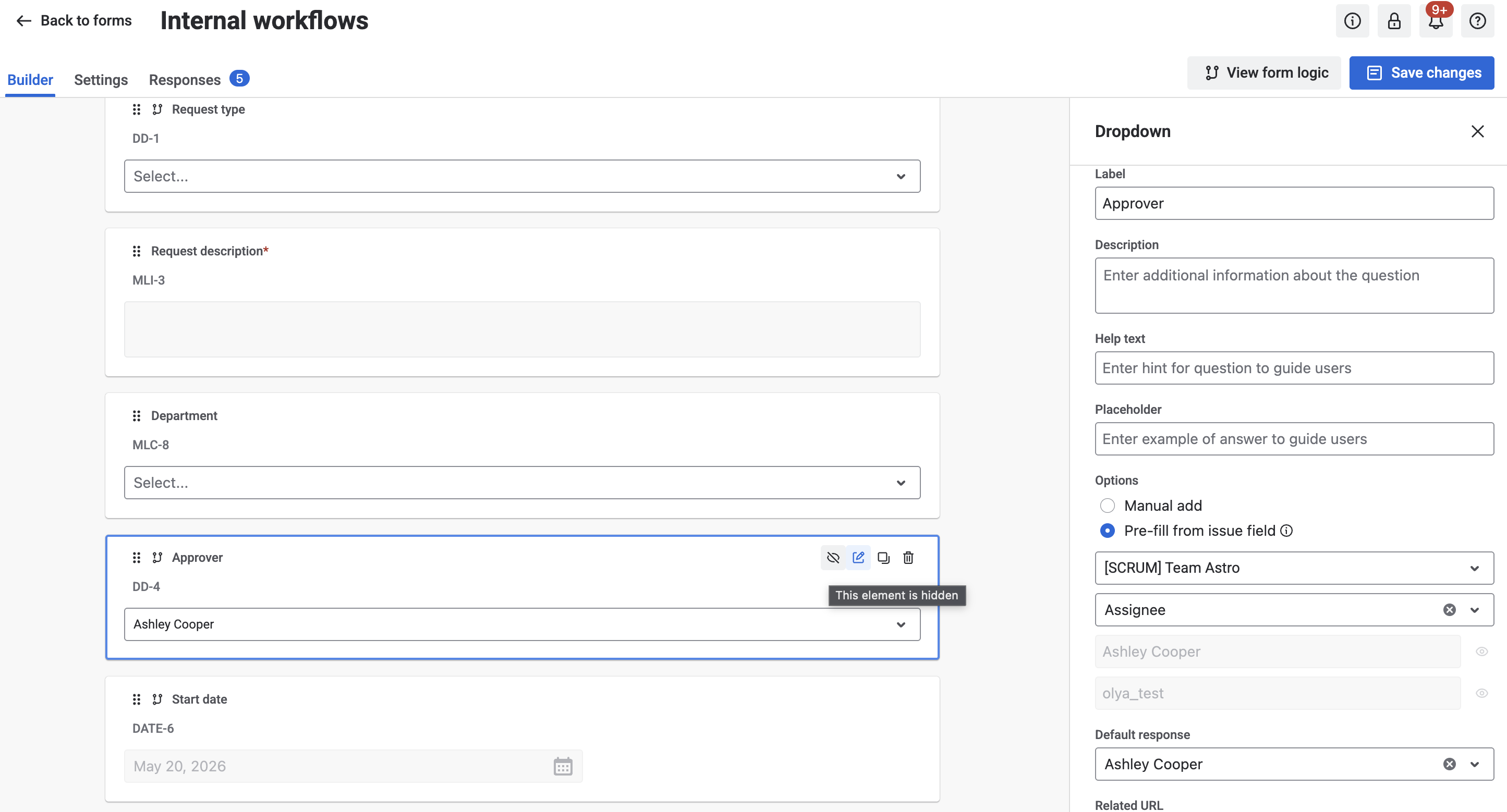Grab the drag handle of Request description
Screen dimensions: 1507x812
pos(136,251)
